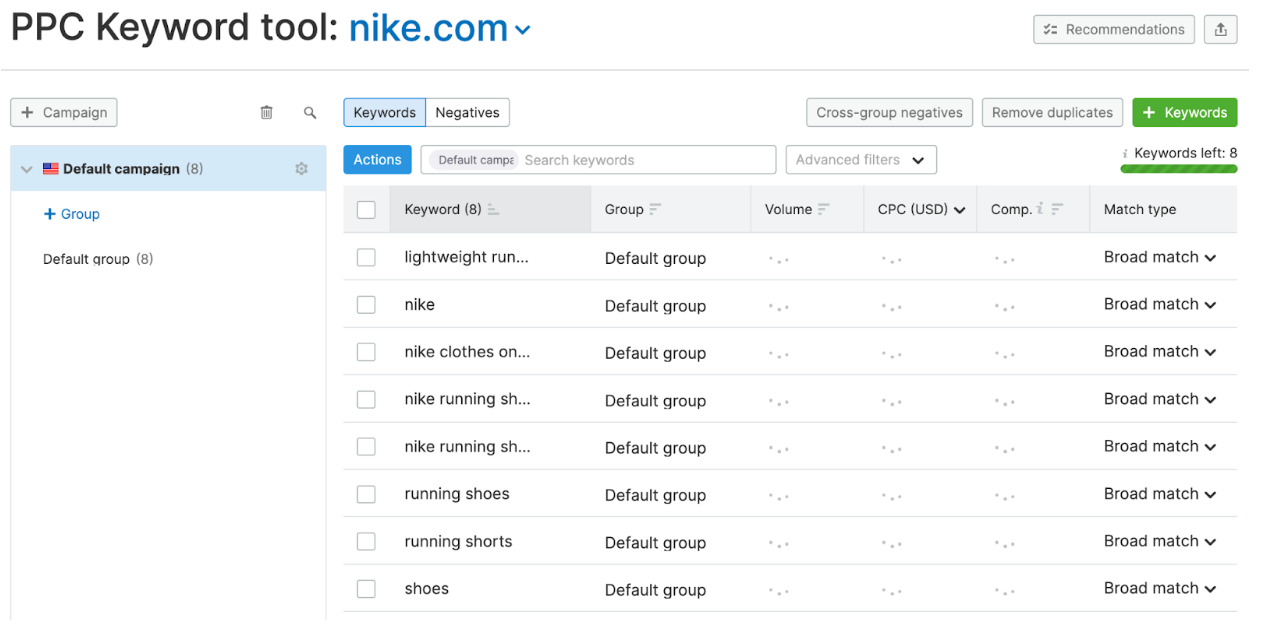Open Cross-group negatives
1274x642 pixels.
click(x=889, y=112)
